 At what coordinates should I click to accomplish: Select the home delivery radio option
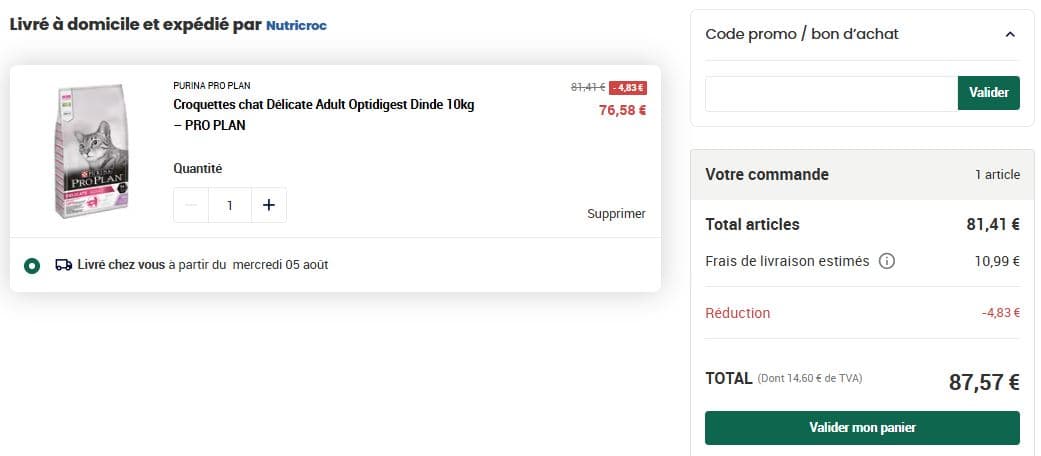(x=31, y=266)
